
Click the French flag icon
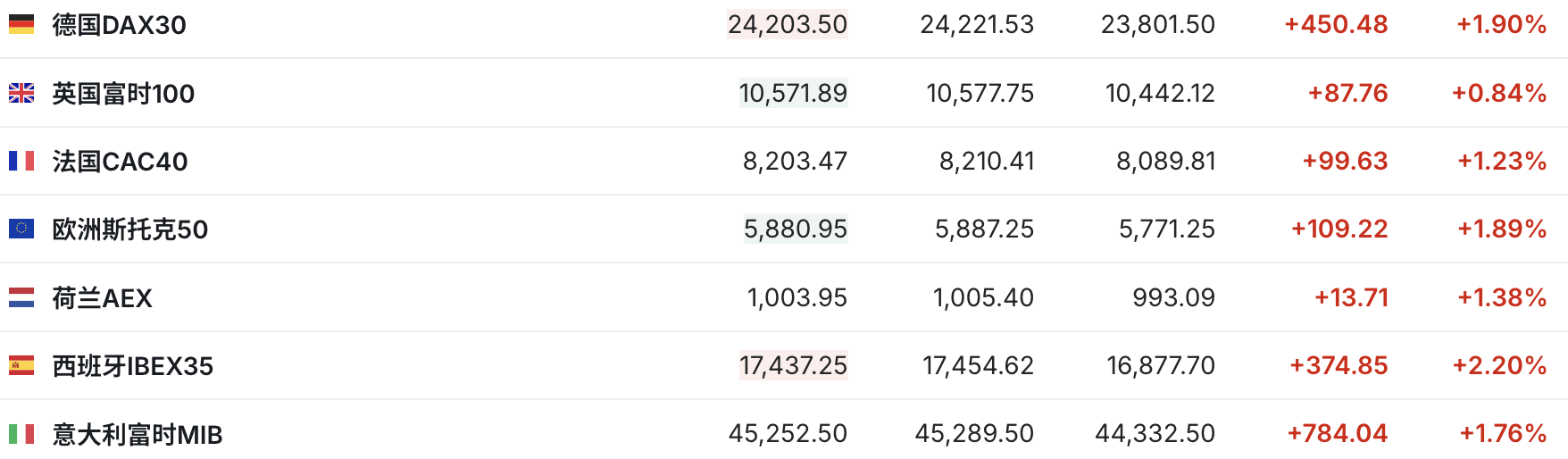coord(21,161)
